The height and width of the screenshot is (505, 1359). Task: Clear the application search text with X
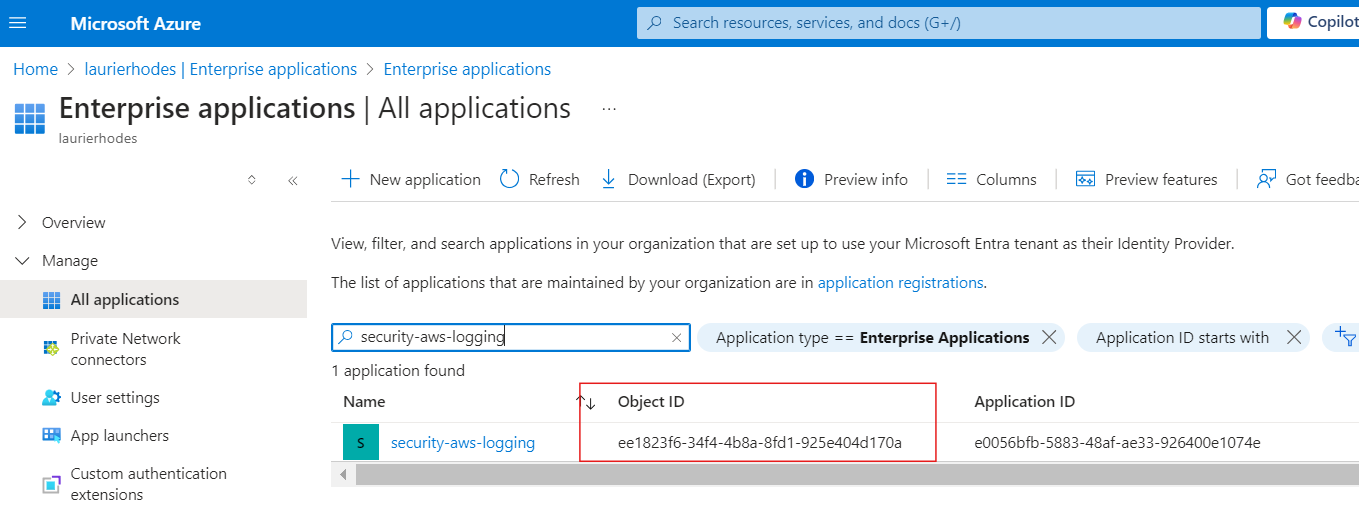[677, 338]
